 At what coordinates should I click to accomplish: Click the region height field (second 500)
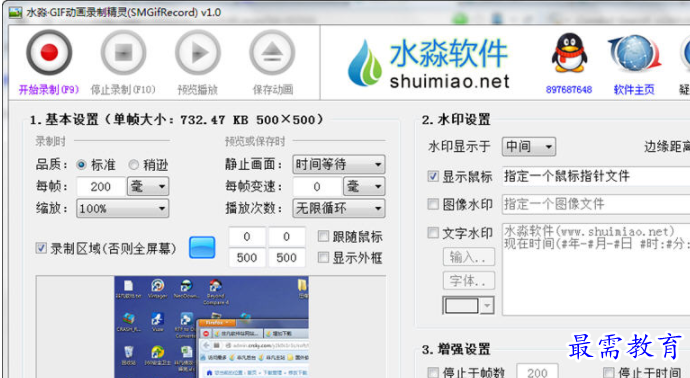286,257
